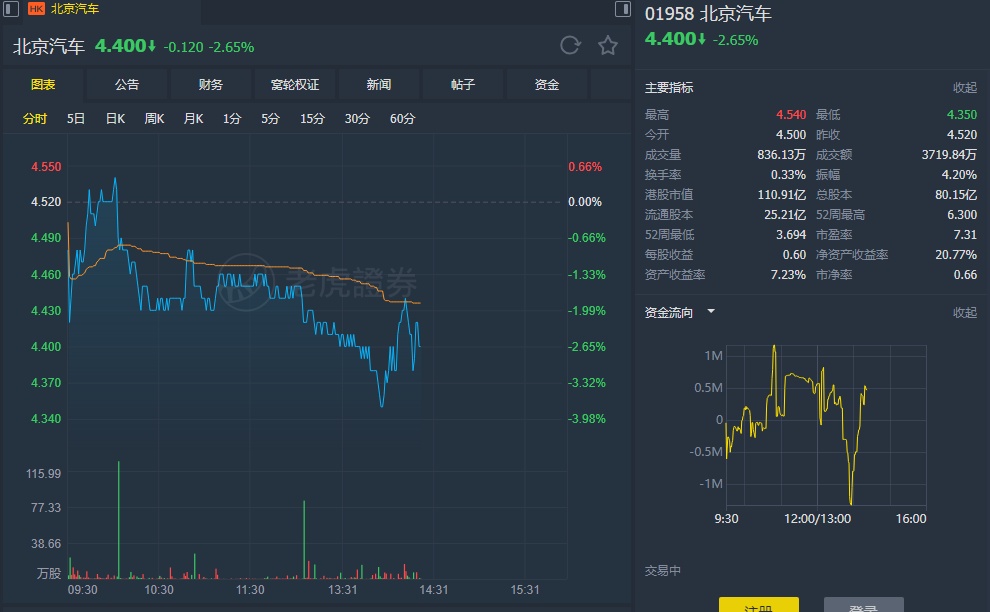The height and width of the screenshot is (612, 990).
Task: Select the 5分 interval
Action: tap(270, 119)
